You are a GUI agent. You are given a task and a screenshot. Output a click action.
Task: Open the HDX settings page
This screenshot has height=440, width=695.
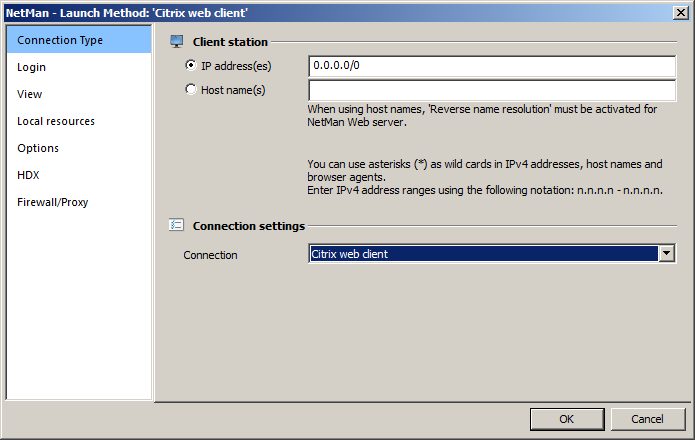tap(79, 175)
